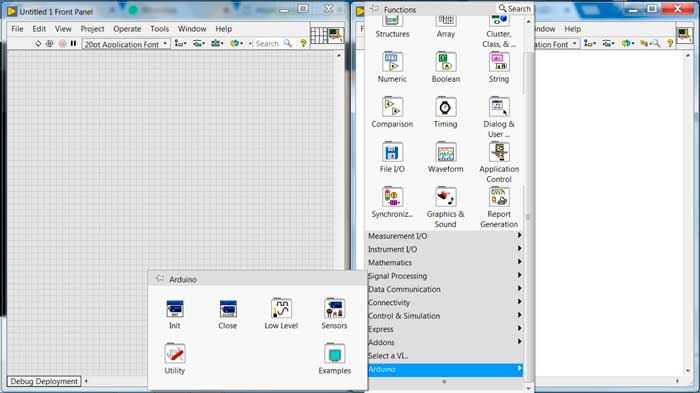Open the Window menu on Front Panel
The height and width of the screenshot is (393, 700).
(192, 29)
